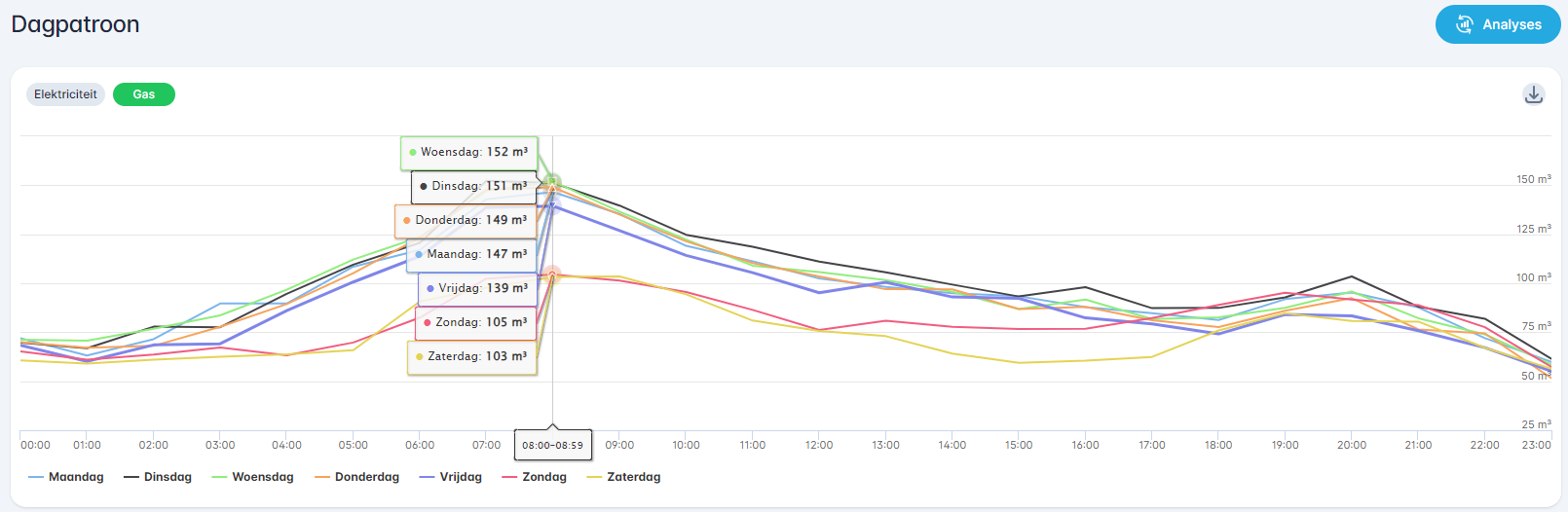
Task: Click the Dagpatroon heading
Action: [x=75, y=24]
